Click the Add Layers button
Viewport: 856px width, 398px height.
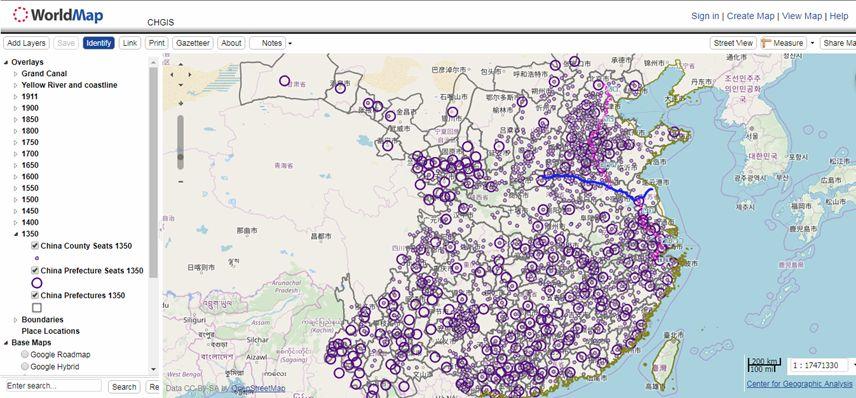pyautogui.click(x=26, y=43)
